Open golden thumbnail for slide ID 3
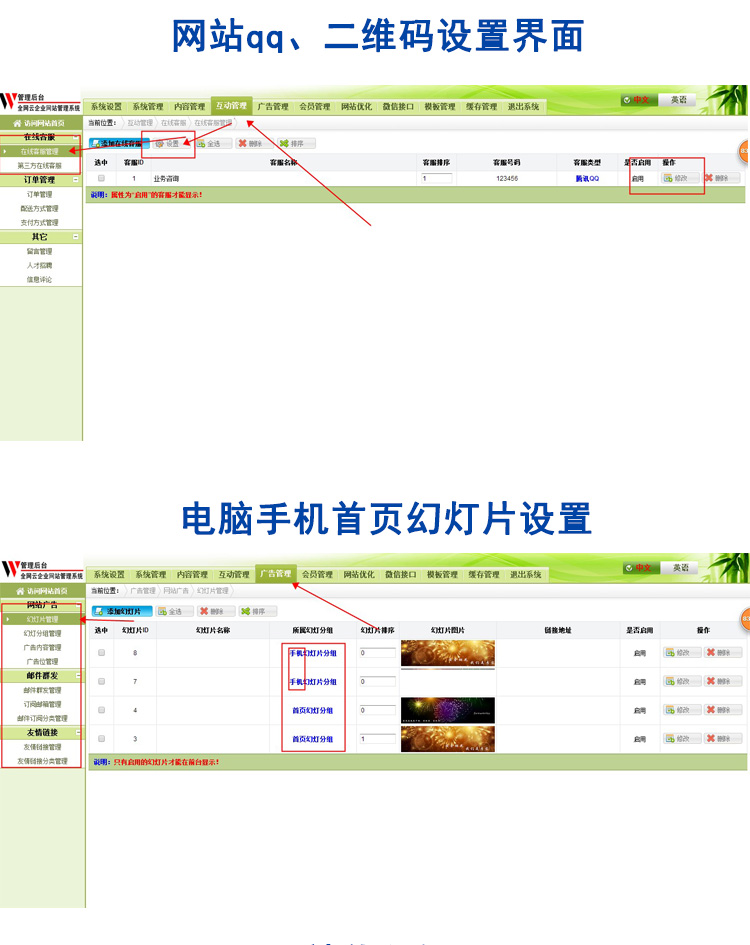 447,739
